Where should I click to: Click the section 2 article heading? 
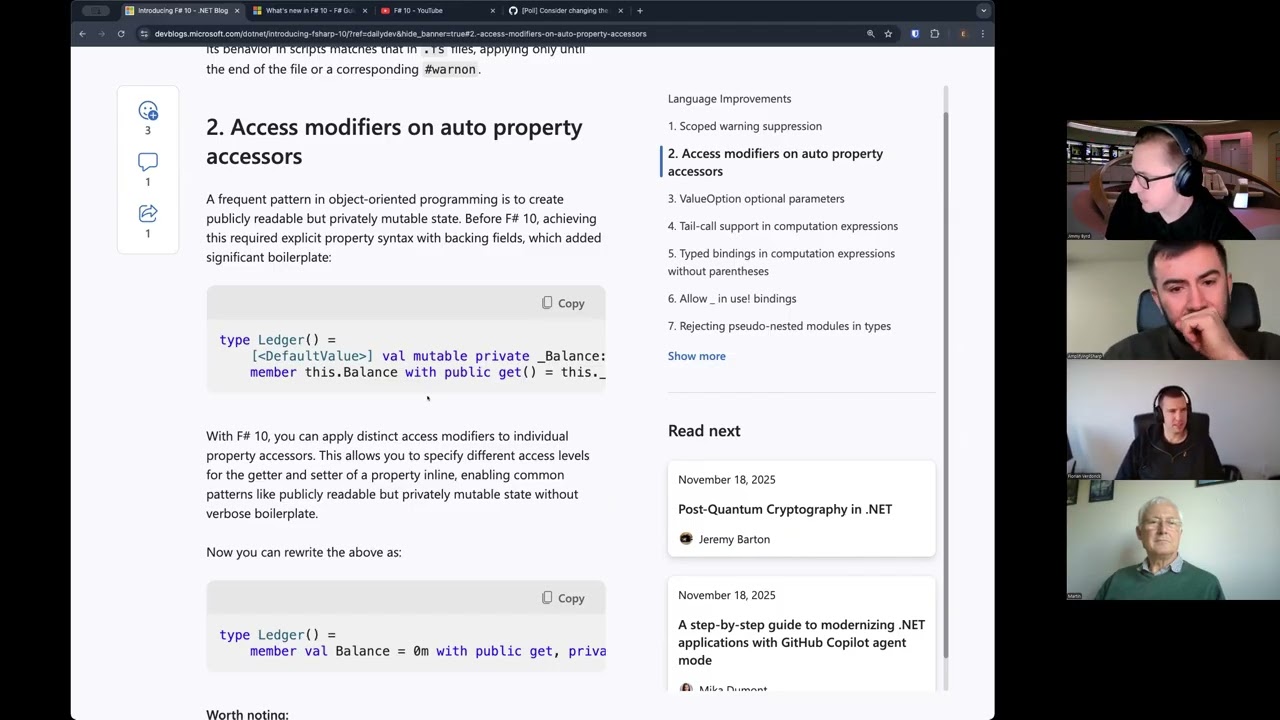point(394,141)
